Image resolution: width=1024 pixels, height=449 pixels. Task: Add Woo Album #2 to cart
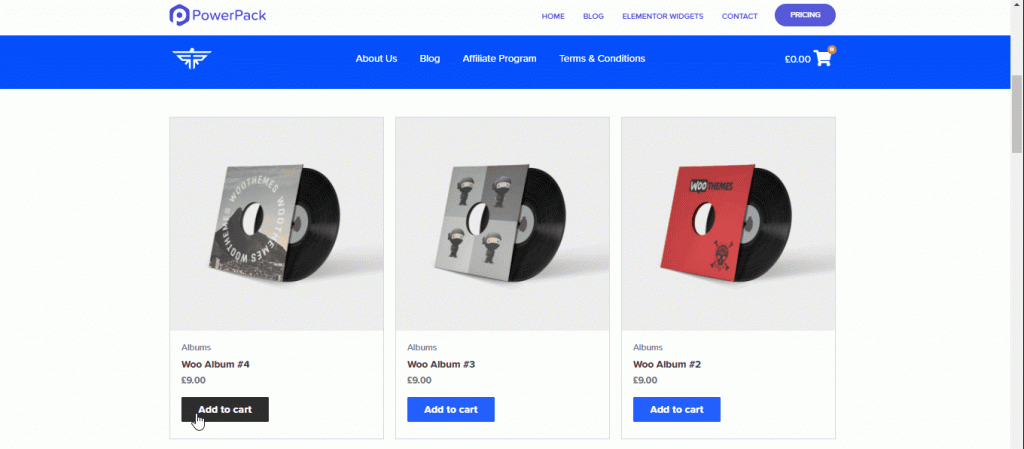point(677,409)
